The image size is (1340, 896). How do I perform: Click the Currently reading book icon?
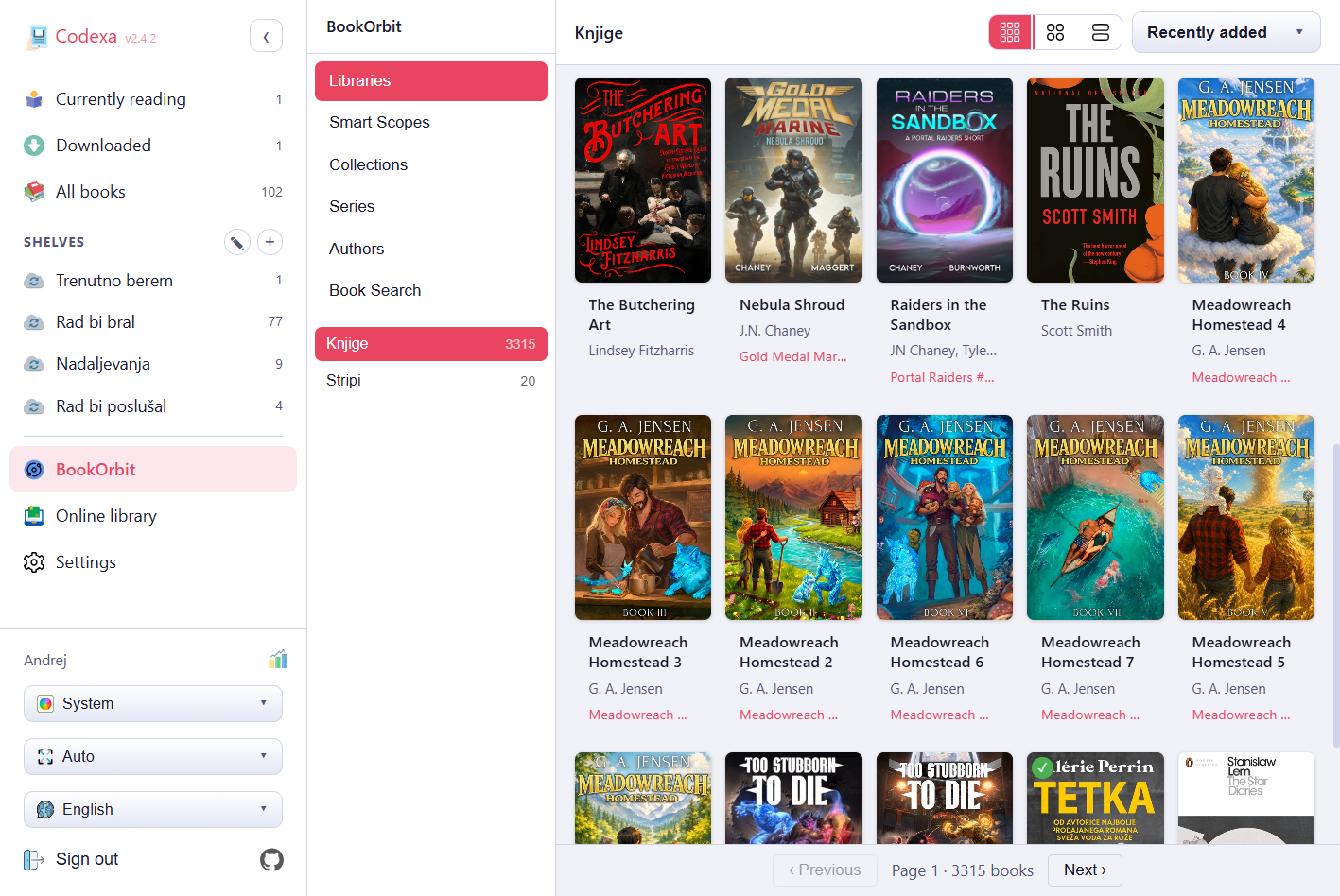point(34,99)
